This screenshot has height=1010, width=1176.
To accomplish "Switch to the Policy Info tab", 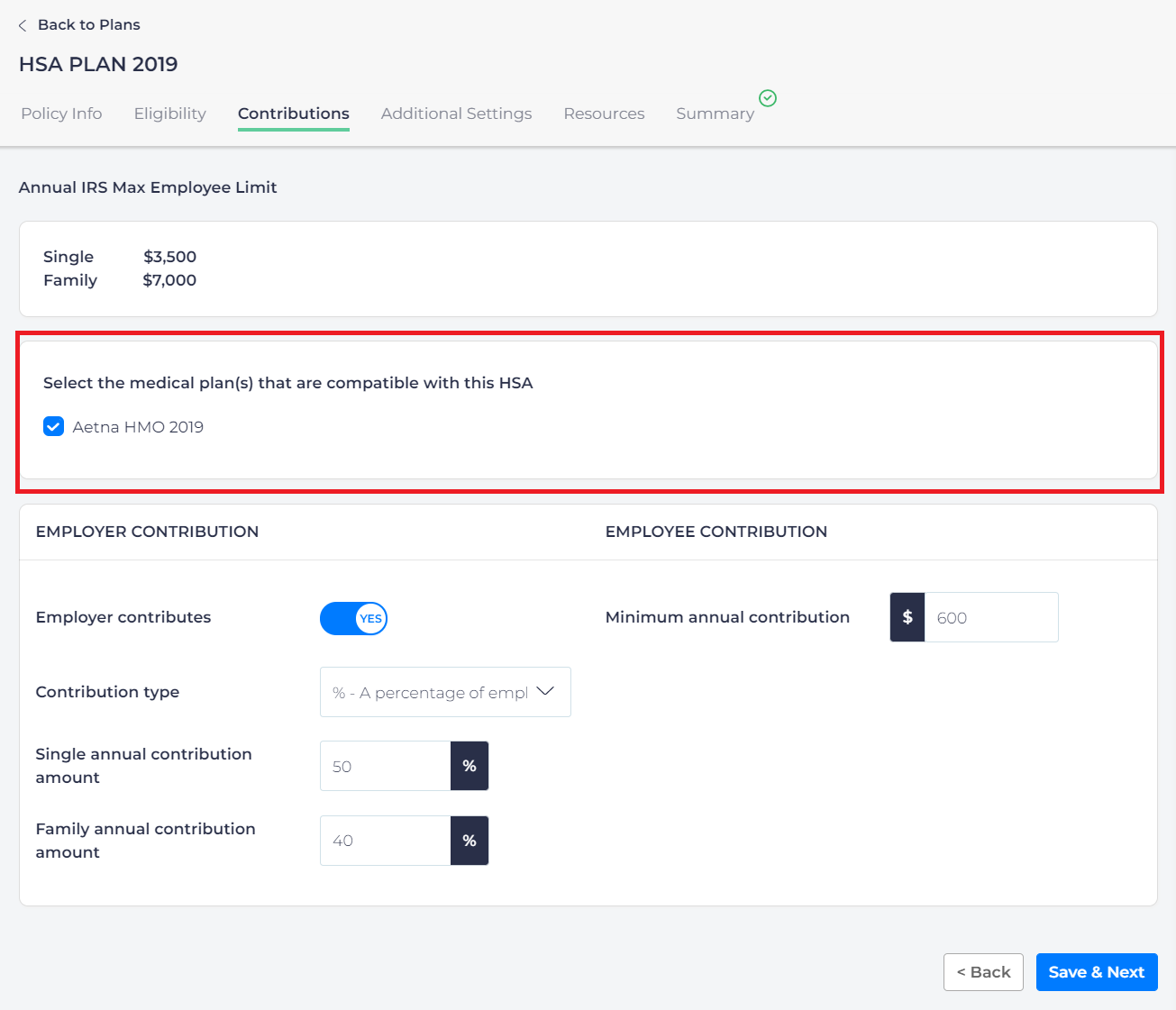I will [x=61, y=114].
